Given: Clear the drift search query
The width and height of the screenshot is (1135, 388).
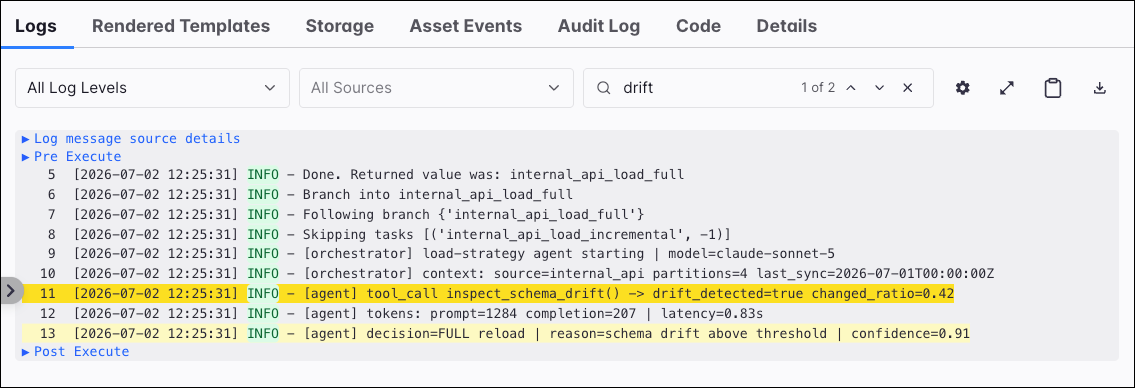Looking at the screenshot, I should point(908,88).
